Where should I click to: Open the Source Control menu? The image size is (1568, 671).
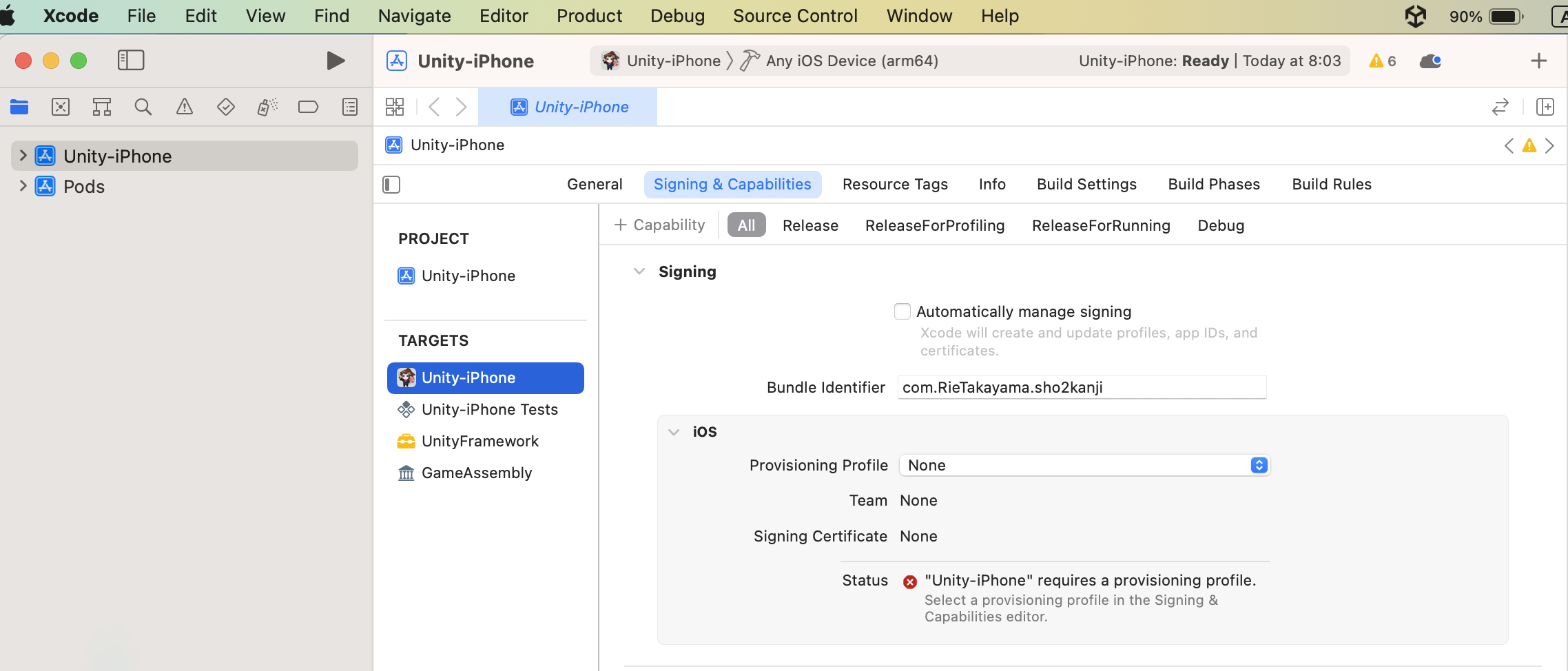click(x=795, y=15)
